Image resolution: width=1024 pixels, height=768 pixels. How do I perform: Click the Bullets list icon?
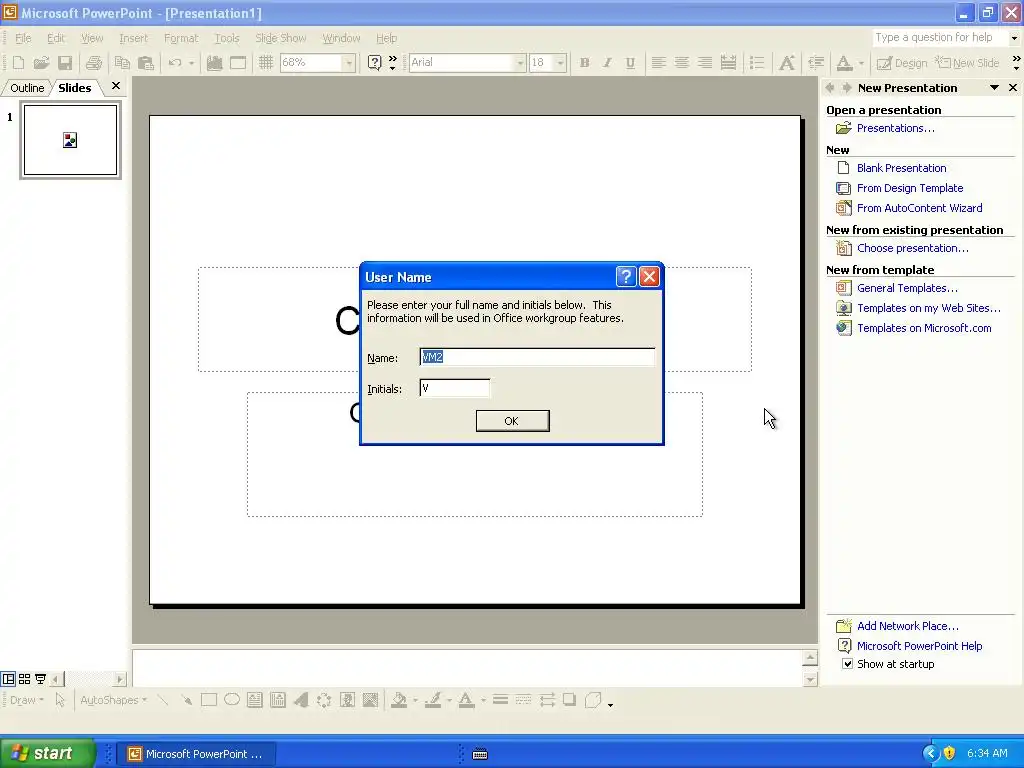757,63
